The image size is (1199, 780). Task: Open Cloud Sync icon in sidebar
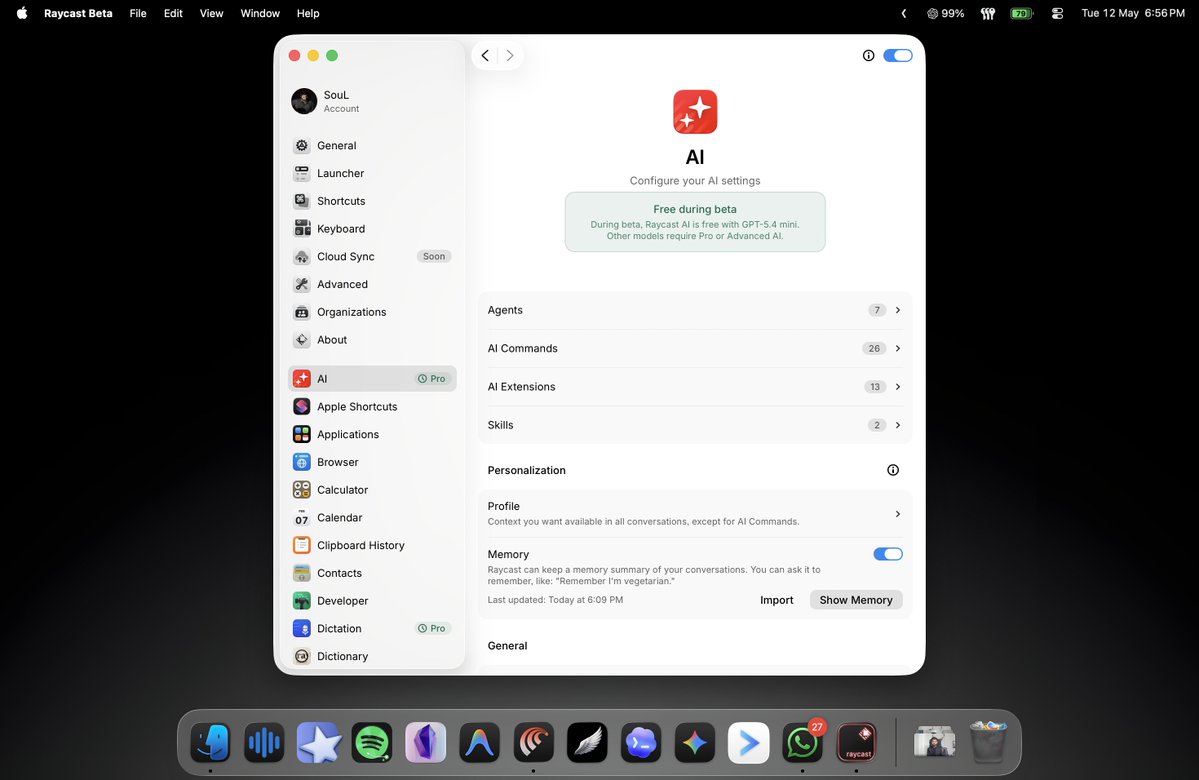pos(302,256)
